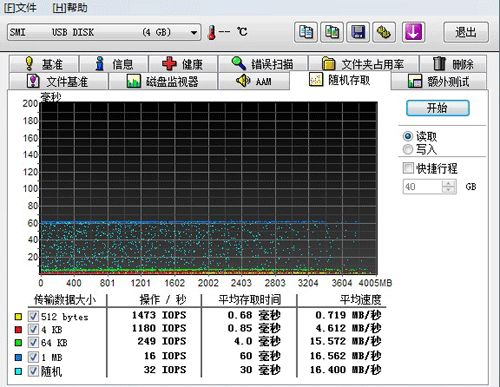The width and height of the screenshot is (500, 387).
Task: Click the 传输数据大小 column header
Action: point(65,300)
